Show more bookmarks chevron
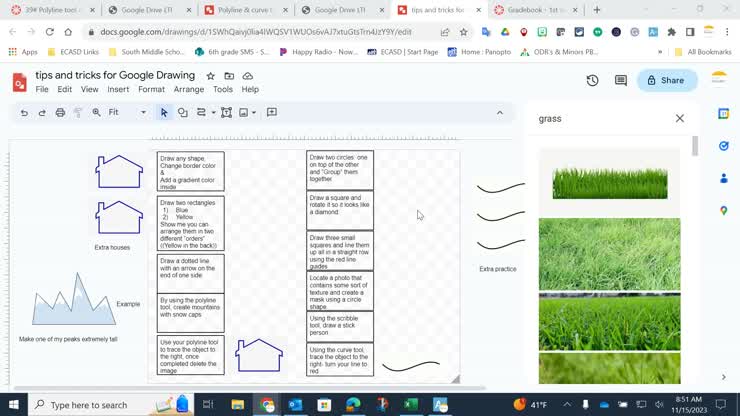The image size is (740, 416). (x=660, y=52)
